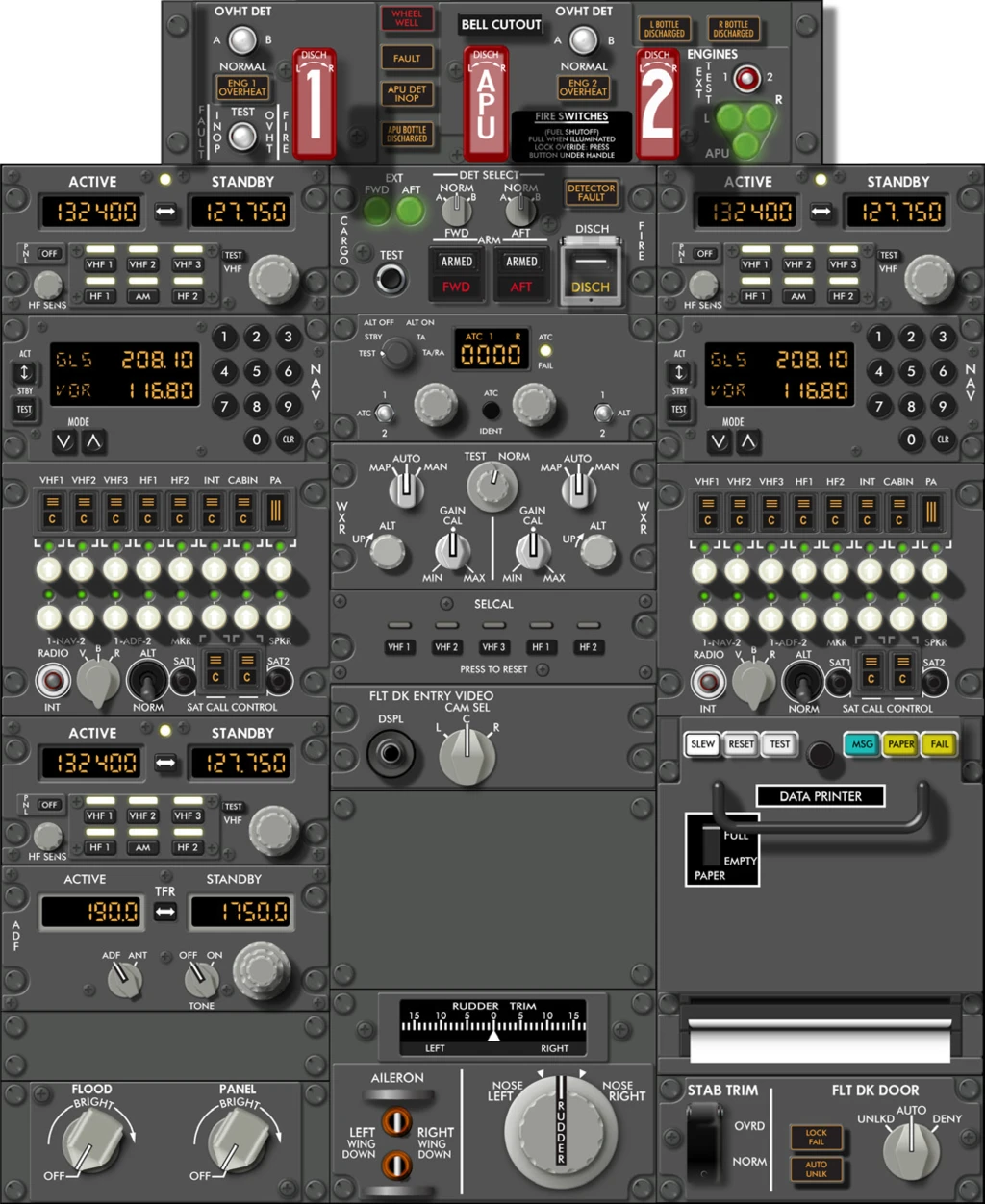Click the cargo fire AFT ARMED button
The width and height of the screenshot is (985, 1204).
(x=521, y=273)
